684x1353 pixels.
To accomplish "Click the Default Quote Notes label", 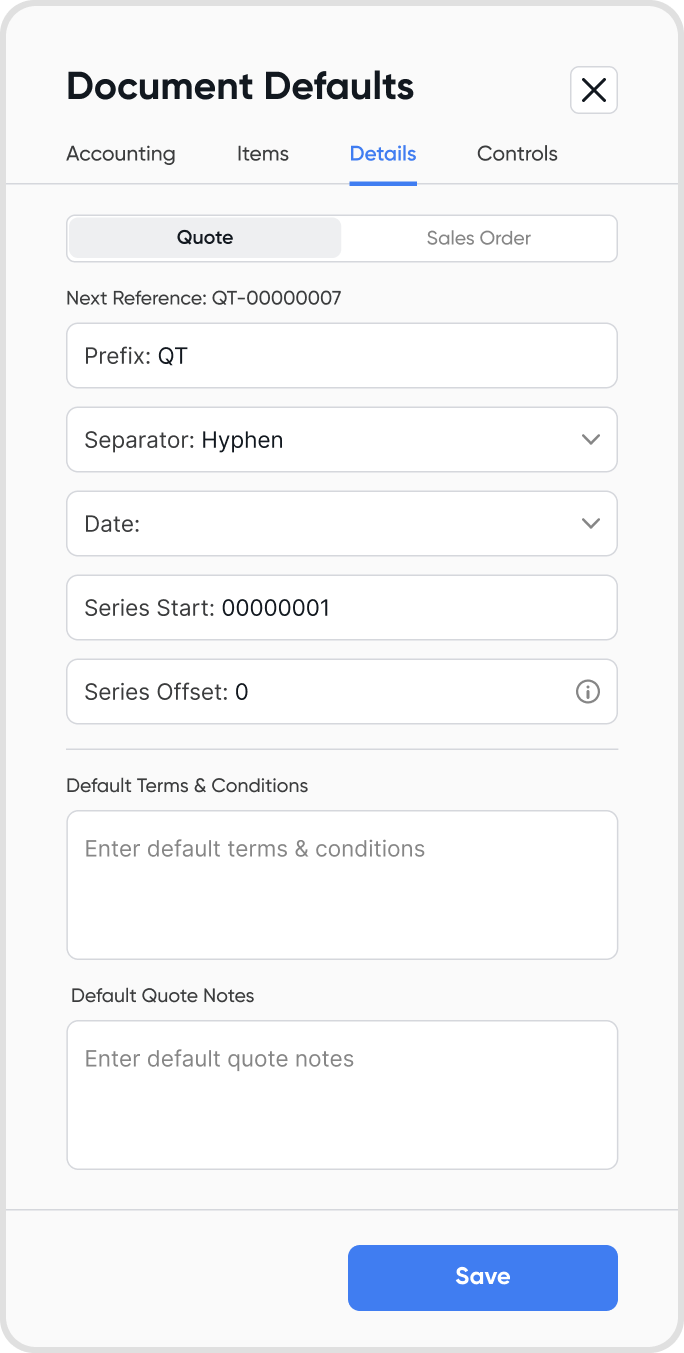I will [163, 996].
